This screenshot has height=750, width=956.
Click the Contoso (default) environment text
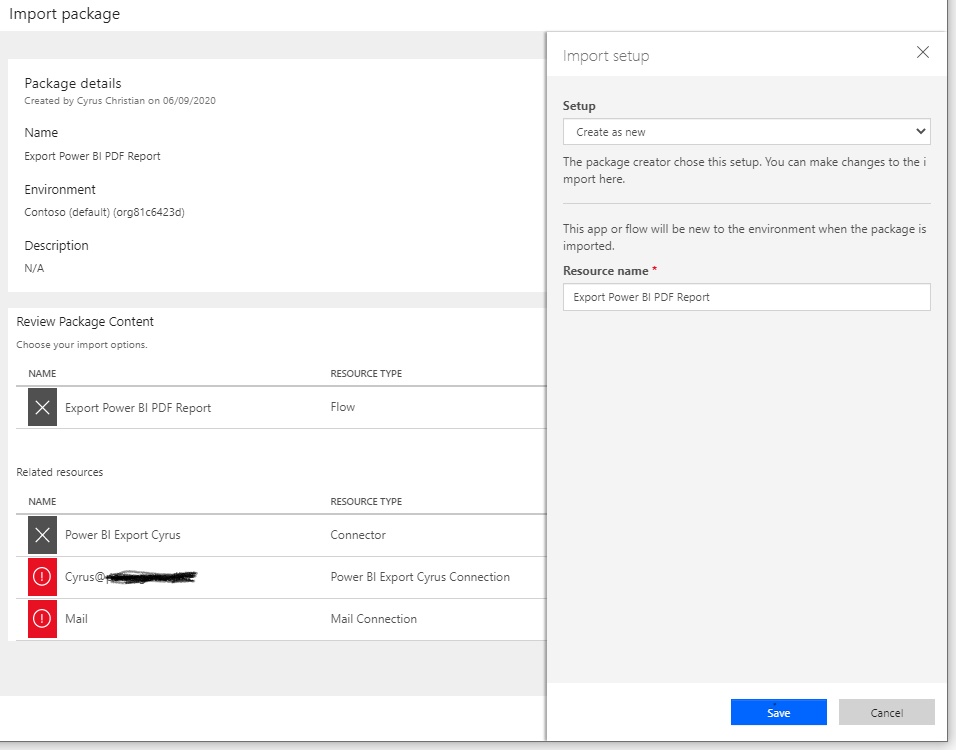tap(104, 212)
